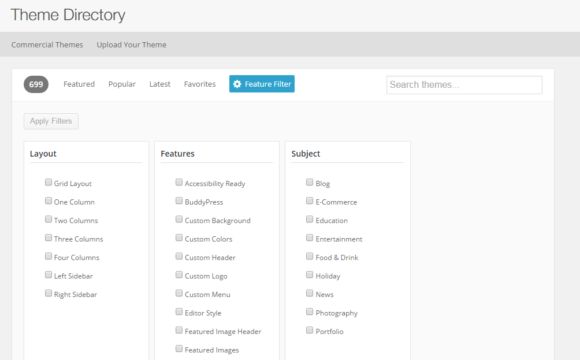
Task: Tick the Photography subject checkbox
Action: point(310,312)
